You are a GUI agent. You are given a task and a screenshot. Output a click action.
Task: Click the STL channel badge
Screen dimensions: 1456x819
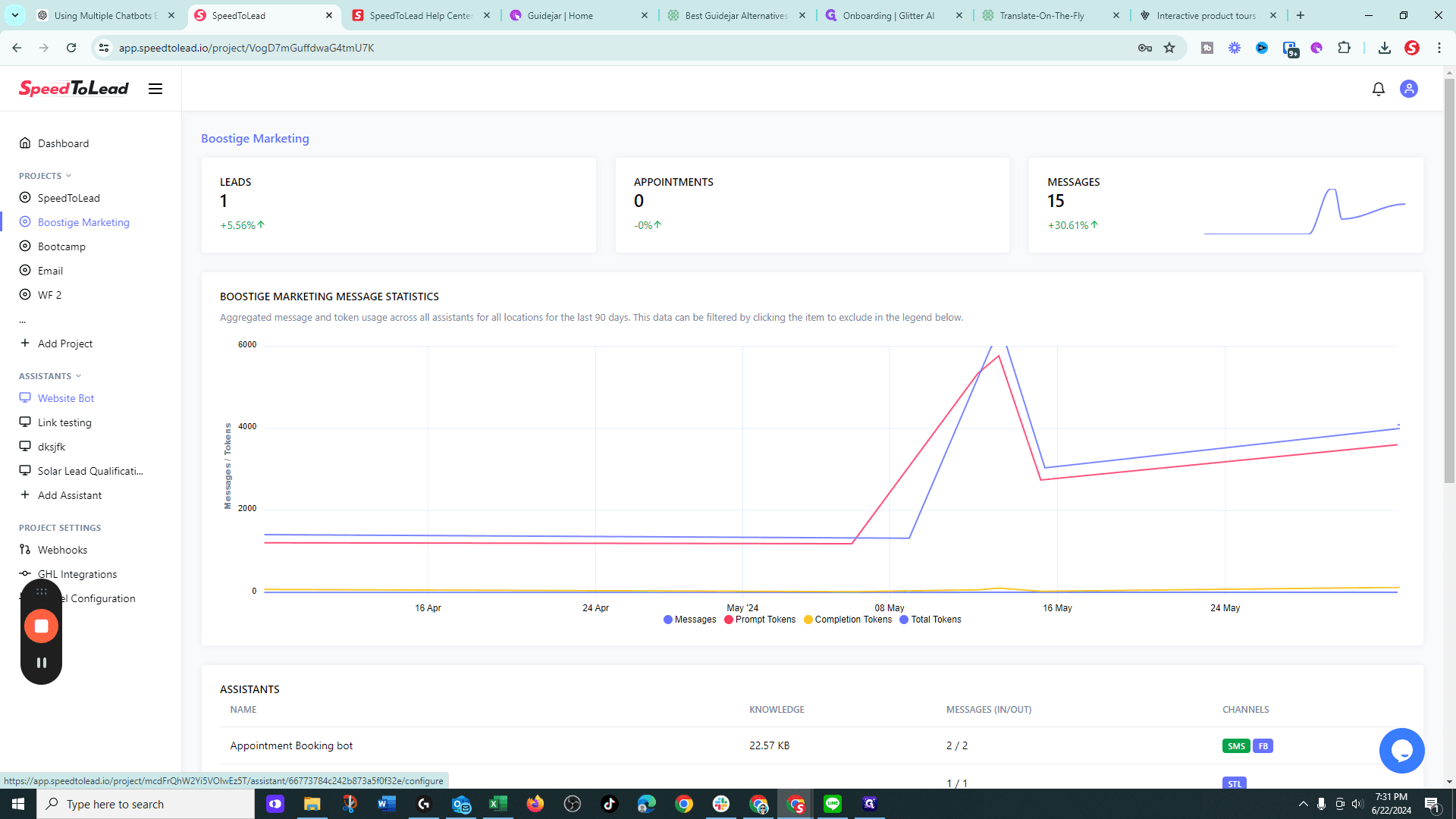1235,783
